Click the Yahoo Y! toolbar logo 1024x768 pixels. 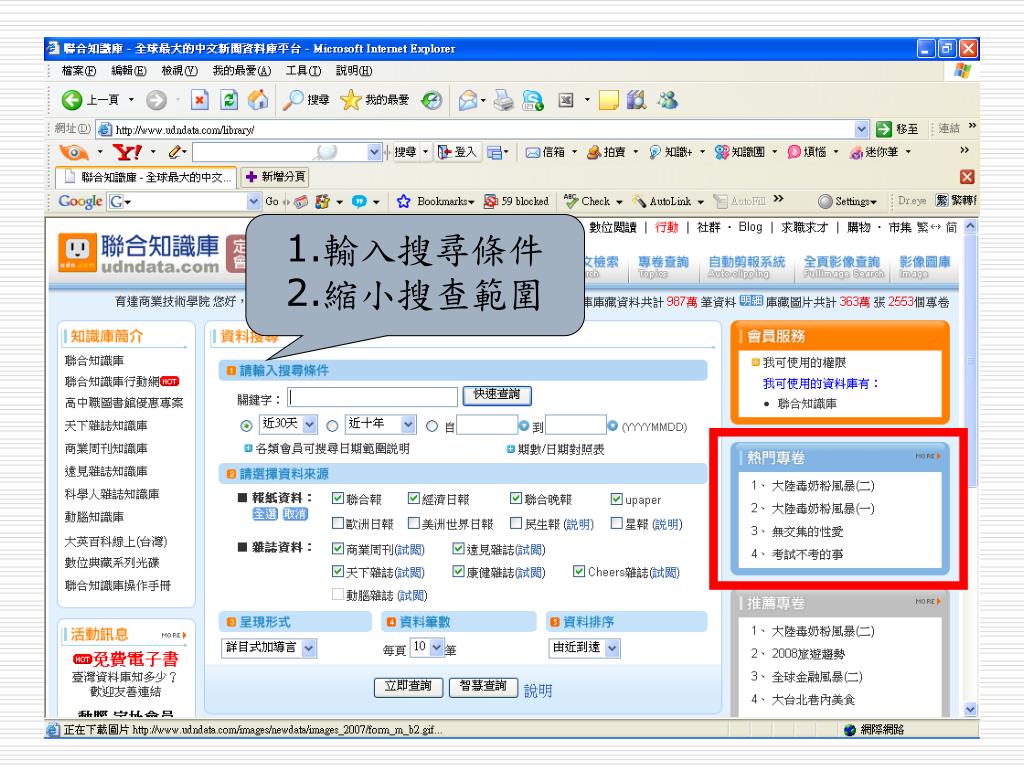click(127, 152)
